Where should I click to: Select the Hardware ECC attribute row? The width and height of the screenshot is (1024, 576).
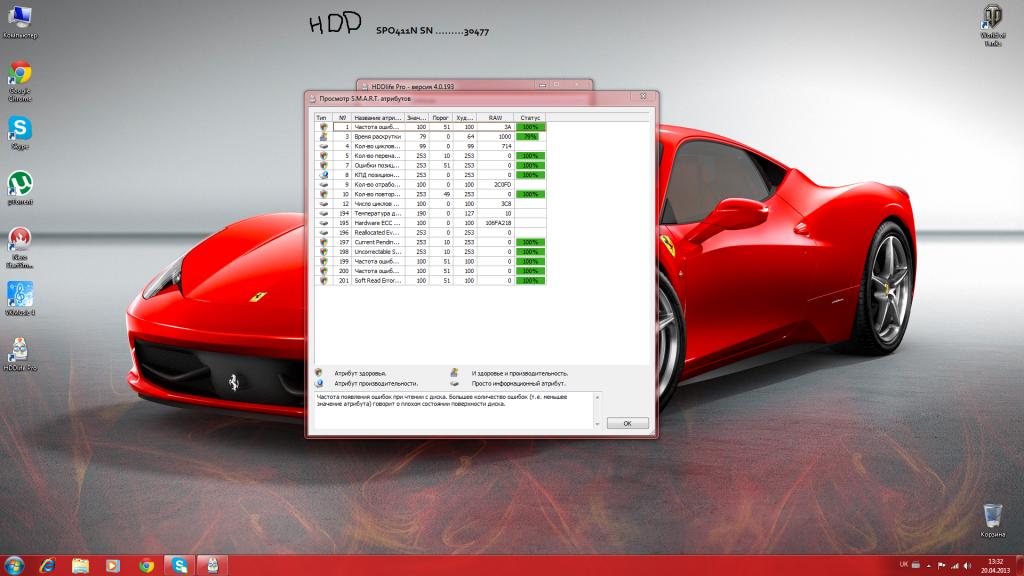click(x=375, y=222)
